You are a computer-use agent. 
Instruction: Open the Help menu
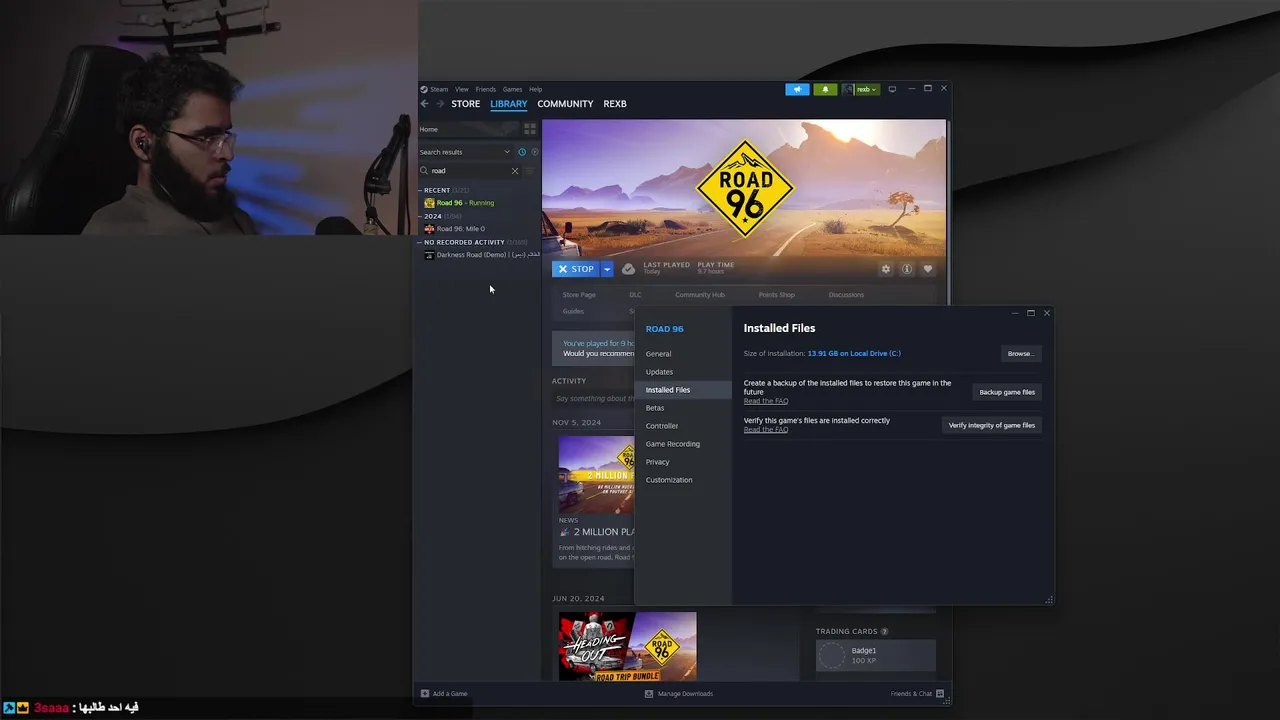tap(535, 89)
